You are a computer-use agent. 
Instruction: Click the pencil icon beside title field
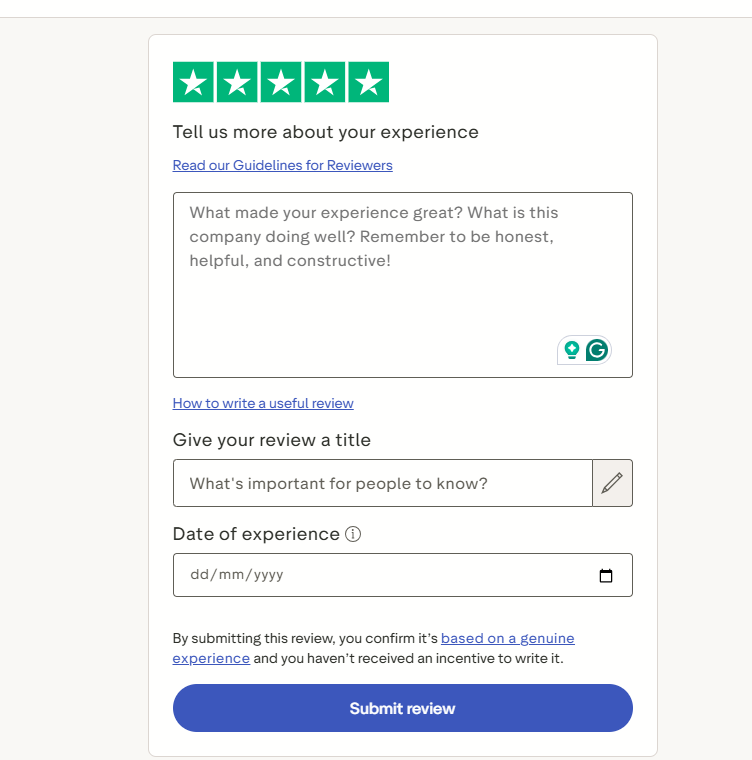pyautogui.click(x=612, y=483)
